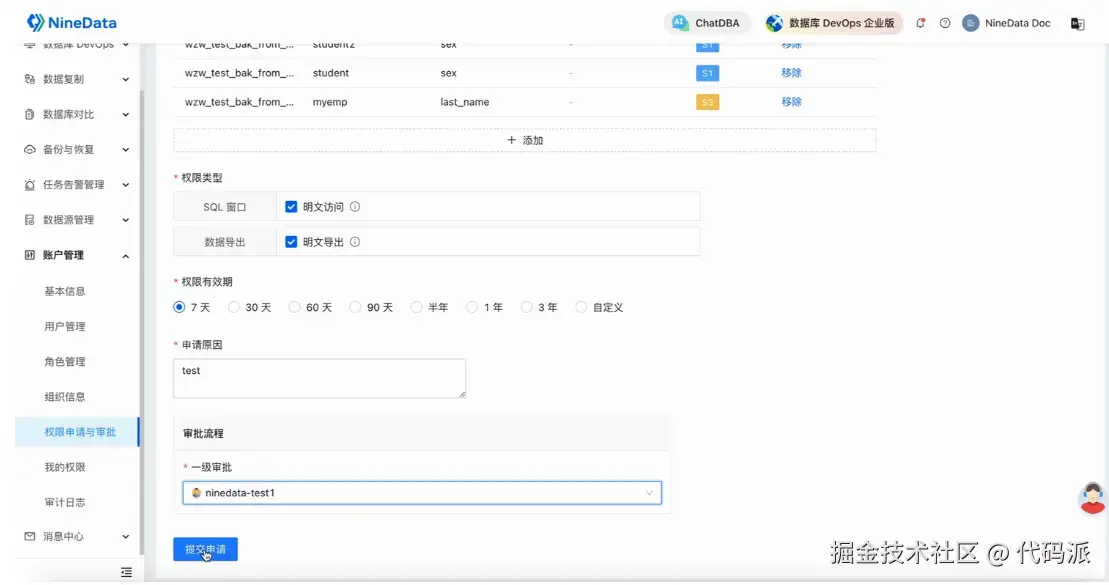Choose the 自定义 validity period option
The image size is (1109, 585).
pyautogui.click(x=581, y=307)
